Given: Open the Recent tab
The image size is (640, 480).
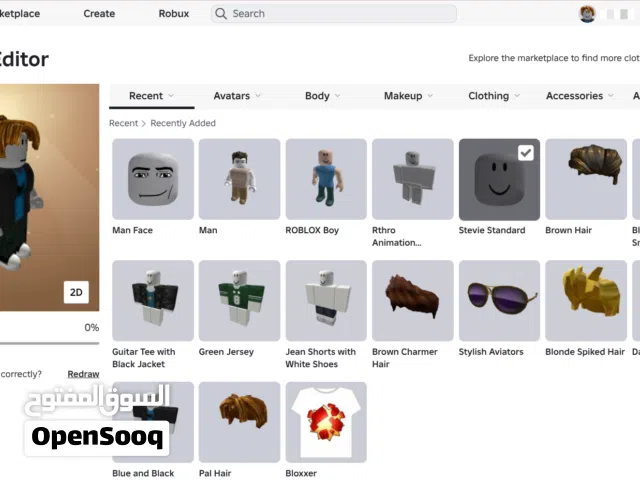Looking at the screenshot, I should (x=152, y=96).
